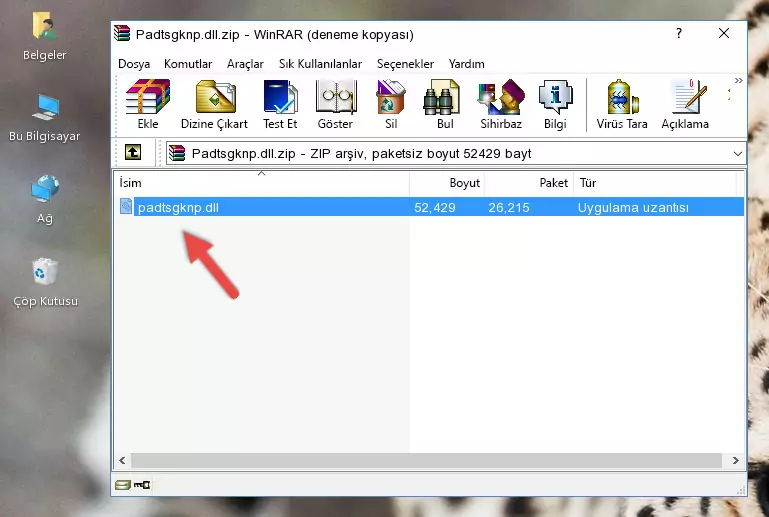The height and width of the screenshot is (517, 769).
Task: Click the Uygulama uzantısı type cell
Action: click(x=633, y=207)
